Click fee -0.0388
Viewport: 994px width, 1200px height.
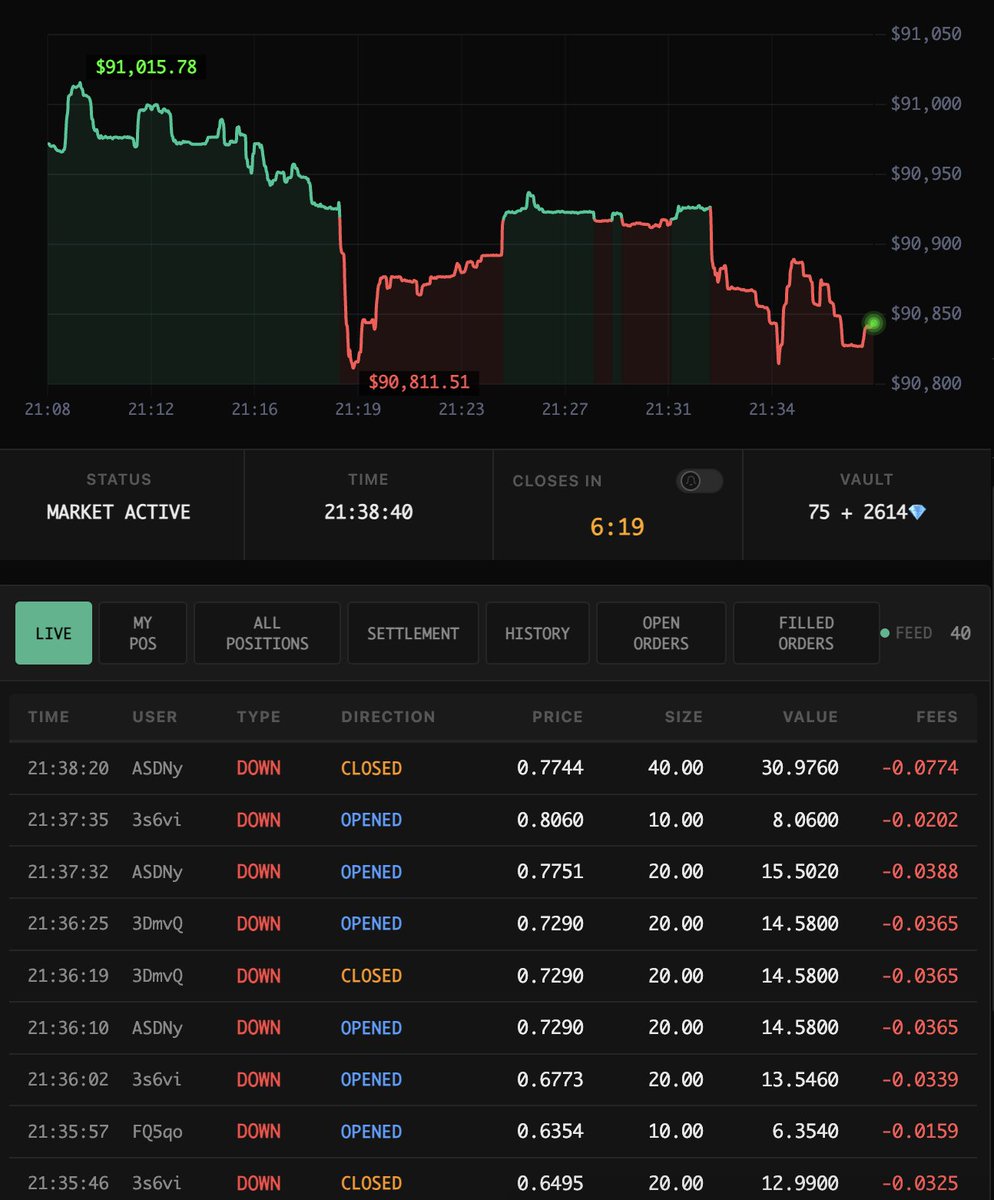click(920, 872)
